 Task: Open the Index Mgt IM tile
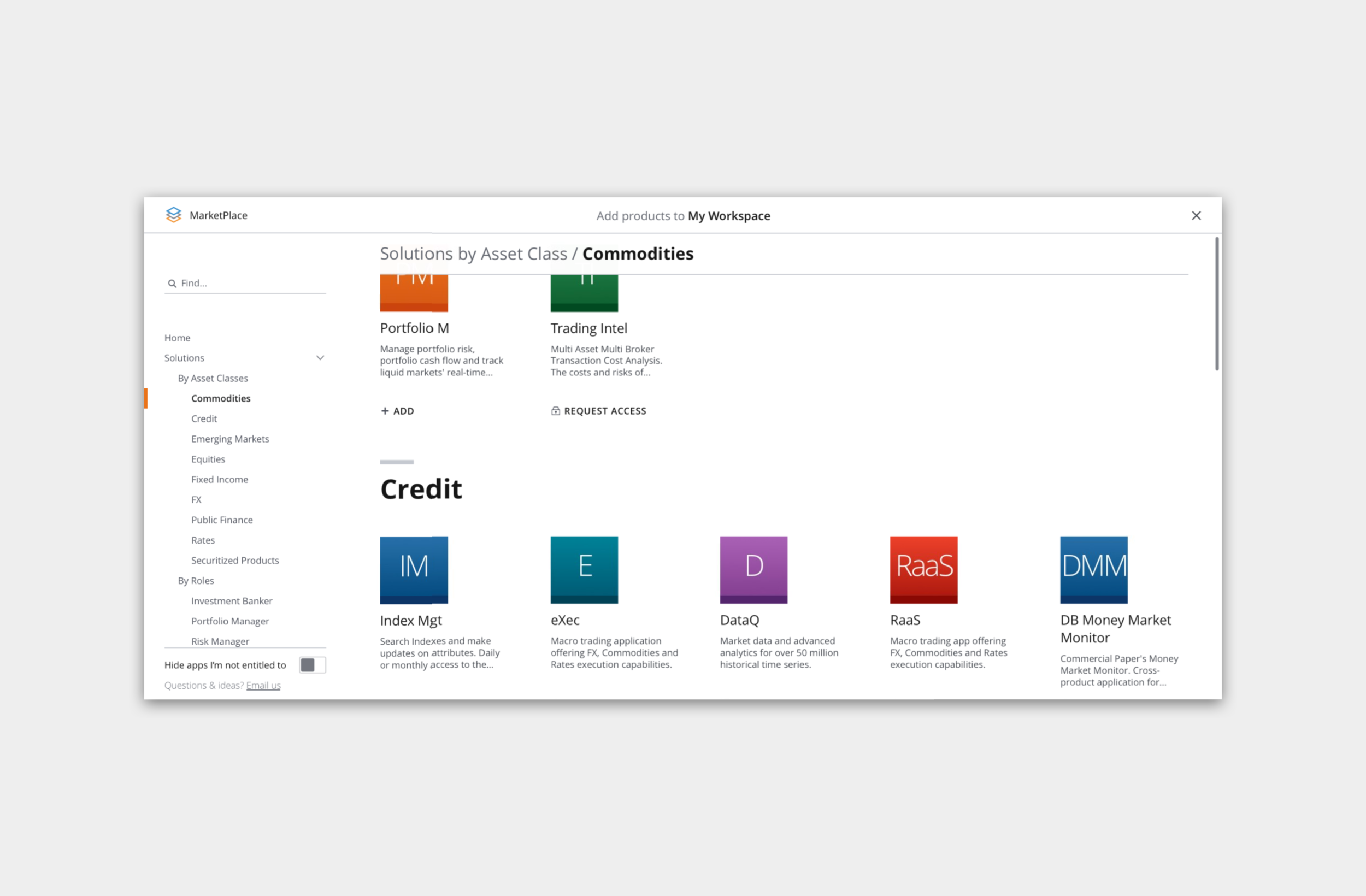tap(413, 569)
